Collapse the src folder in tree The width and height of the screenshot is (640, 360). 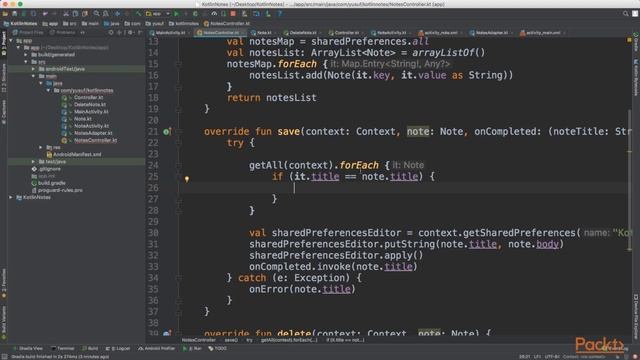(x=26, y=62)
